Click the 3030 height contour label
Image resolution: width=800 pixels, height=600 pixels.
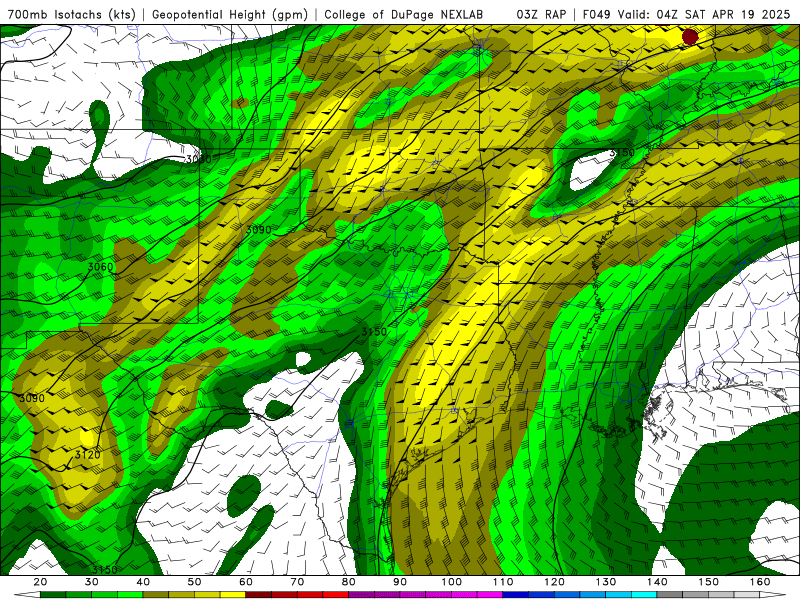pyautogui.click(x=198, y=159)
